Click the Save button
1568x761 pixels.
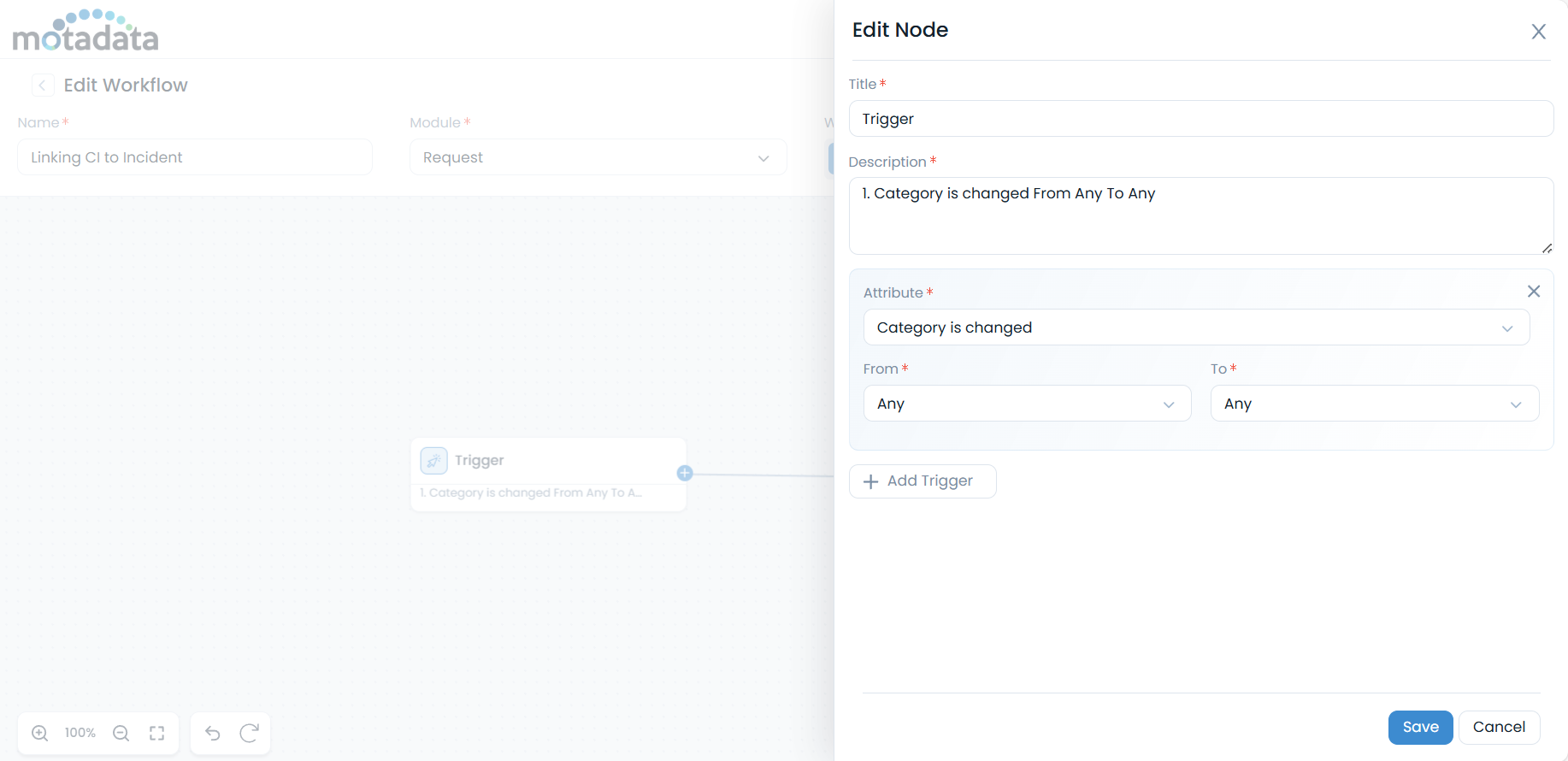1420,727
